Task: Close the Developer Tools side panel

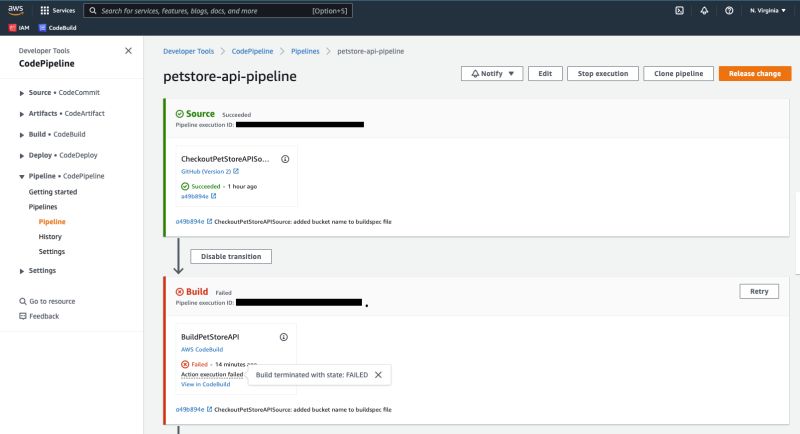Action: [x=128, y=50]
